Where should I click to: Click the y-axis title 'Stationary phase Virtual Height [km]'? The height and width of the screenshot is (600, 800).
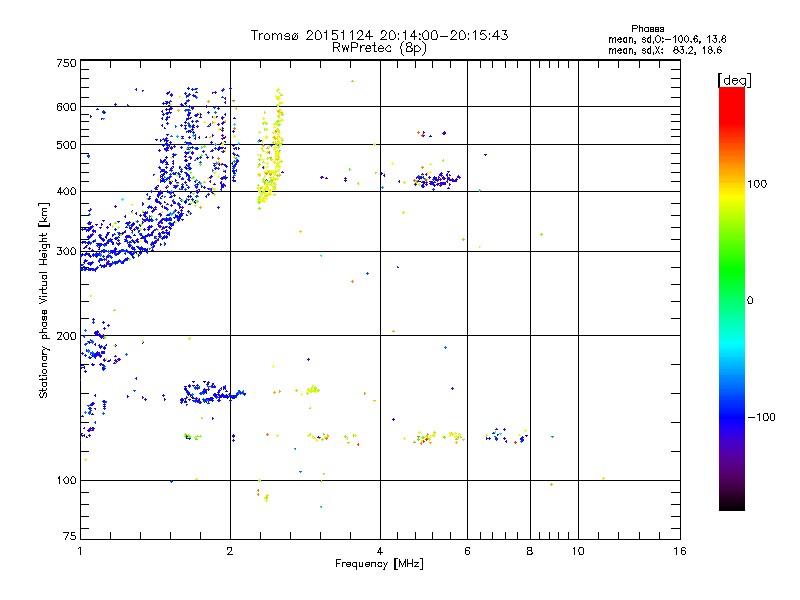tap(43, 300)
